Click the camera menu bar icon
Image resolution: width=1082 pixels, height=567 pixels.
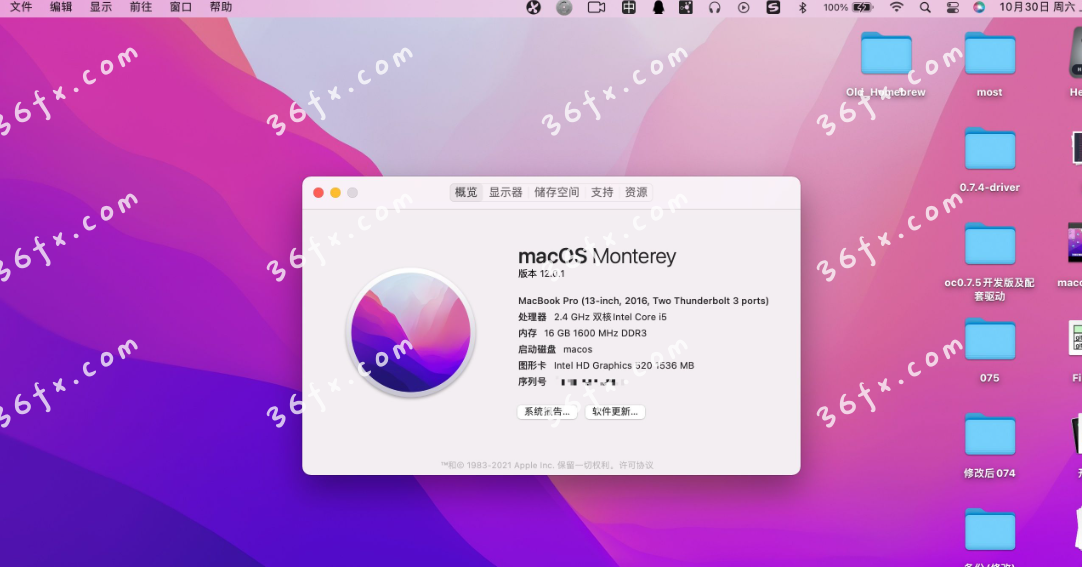click(x=596, y=8)
